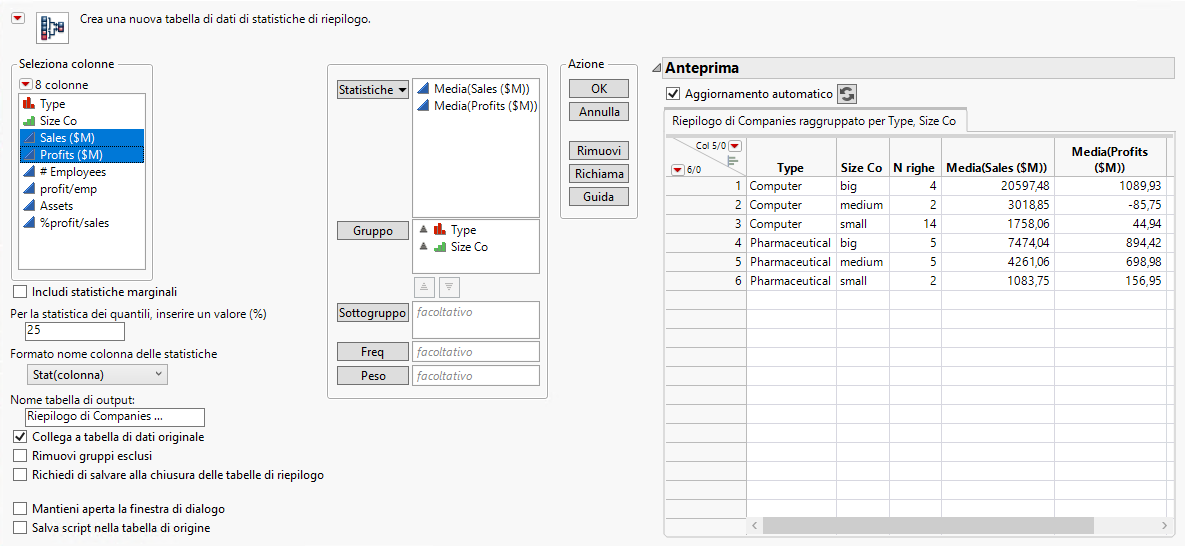The width and height of the screenshot is (1185, 546).
Task: Click the Peso button
Action: (x=373, y=376)
